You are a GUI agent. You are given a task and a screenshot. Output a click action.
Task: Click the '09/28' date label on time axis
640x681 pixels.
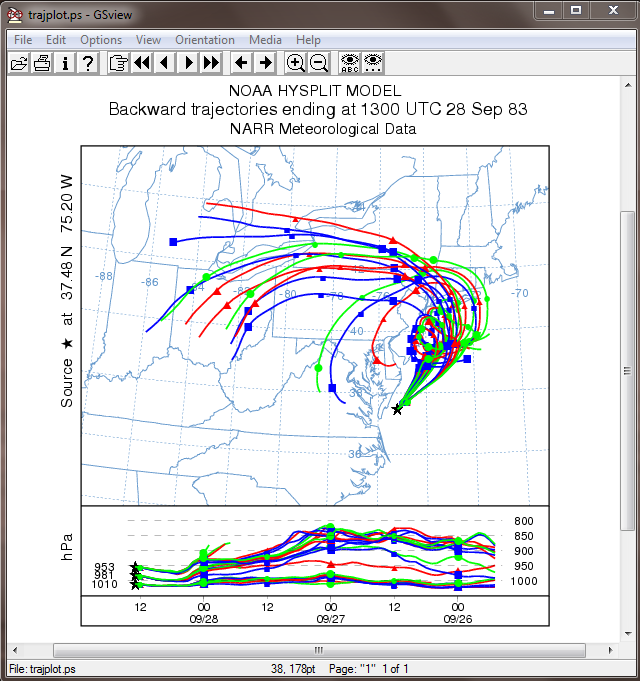click(x=204, y=619)
